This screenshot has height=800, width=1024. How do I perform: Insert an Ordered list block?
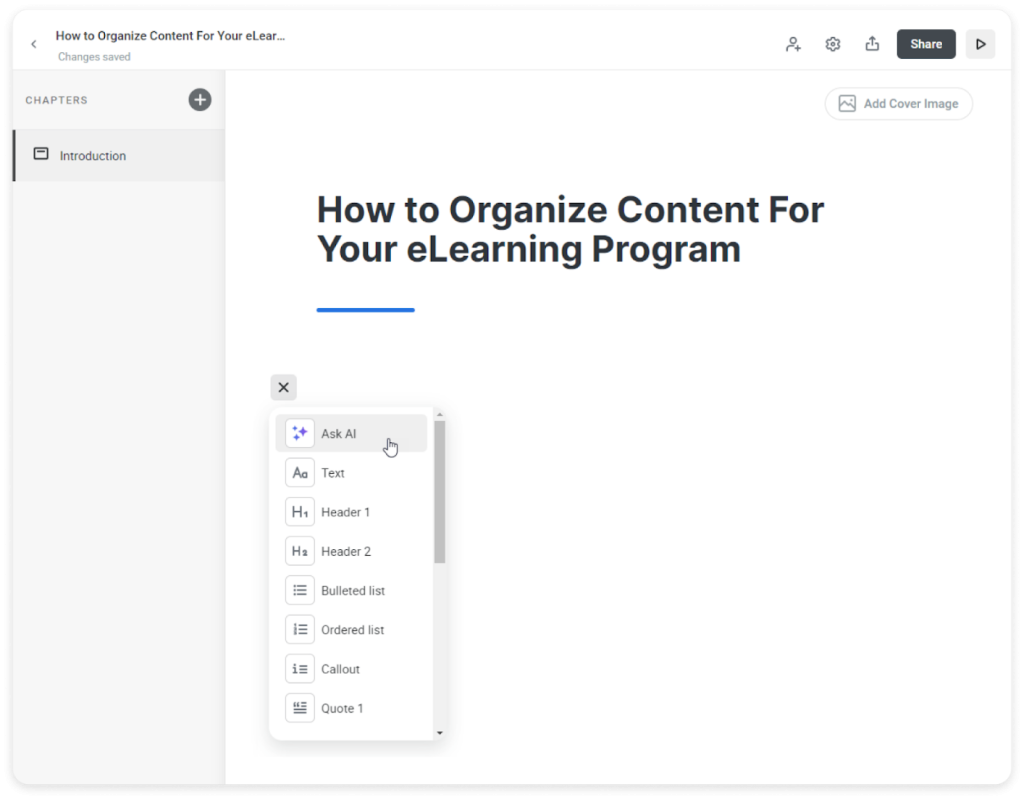351,630
